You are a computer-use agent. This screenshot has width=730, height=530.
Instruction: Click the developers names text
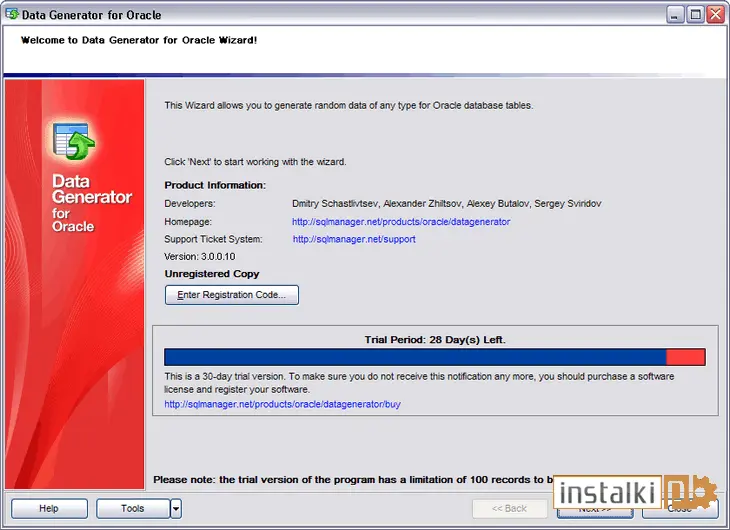(x=446, y=204)
